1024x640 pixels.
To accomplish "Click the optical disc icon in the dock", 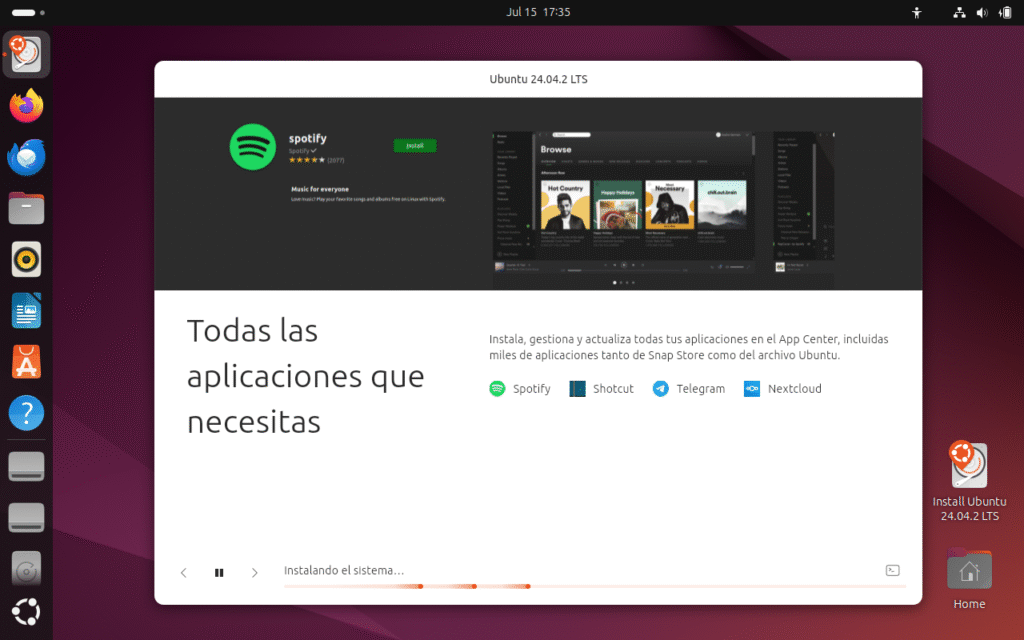I will (26, 569).
